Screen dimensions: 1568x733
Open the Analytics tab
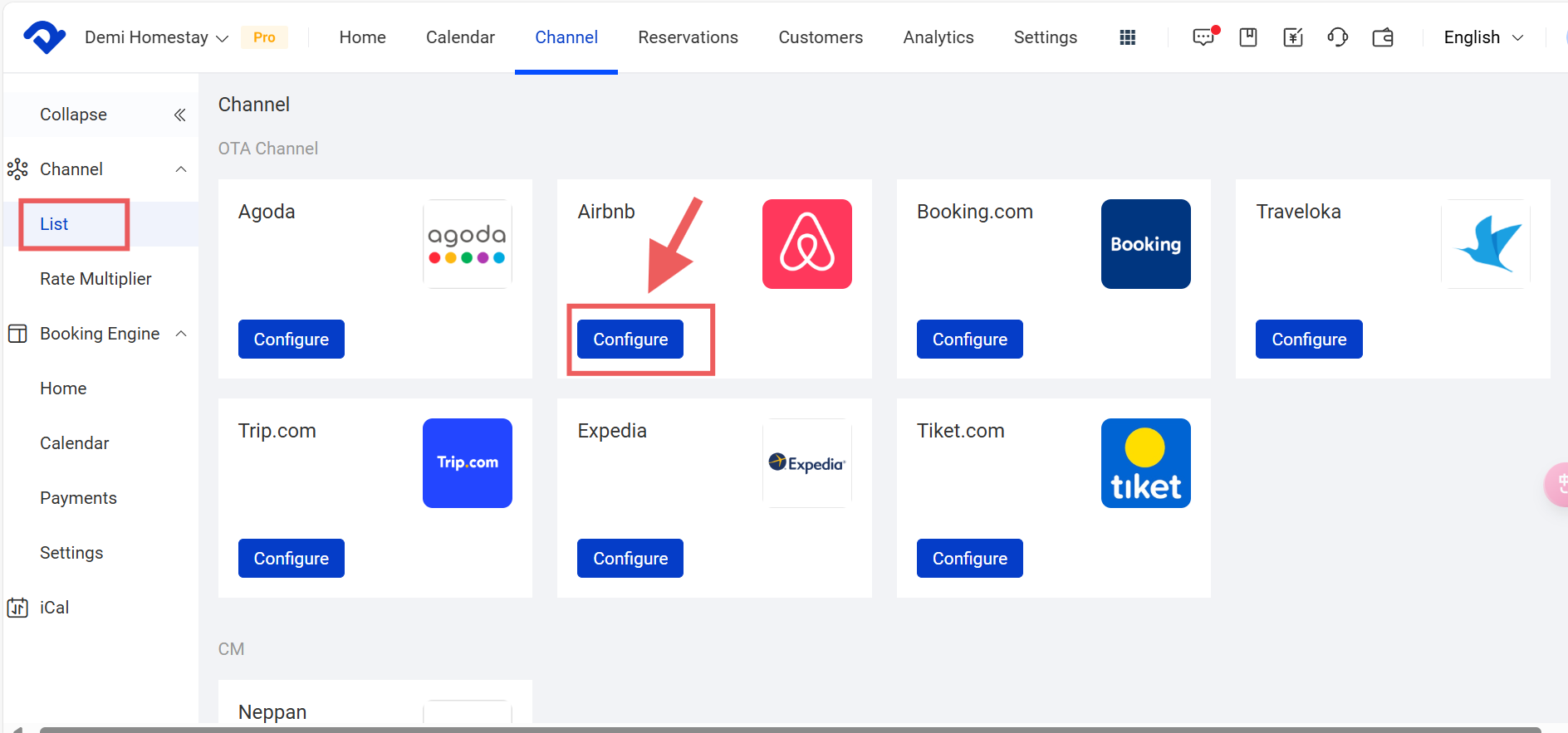click(938, 37)
